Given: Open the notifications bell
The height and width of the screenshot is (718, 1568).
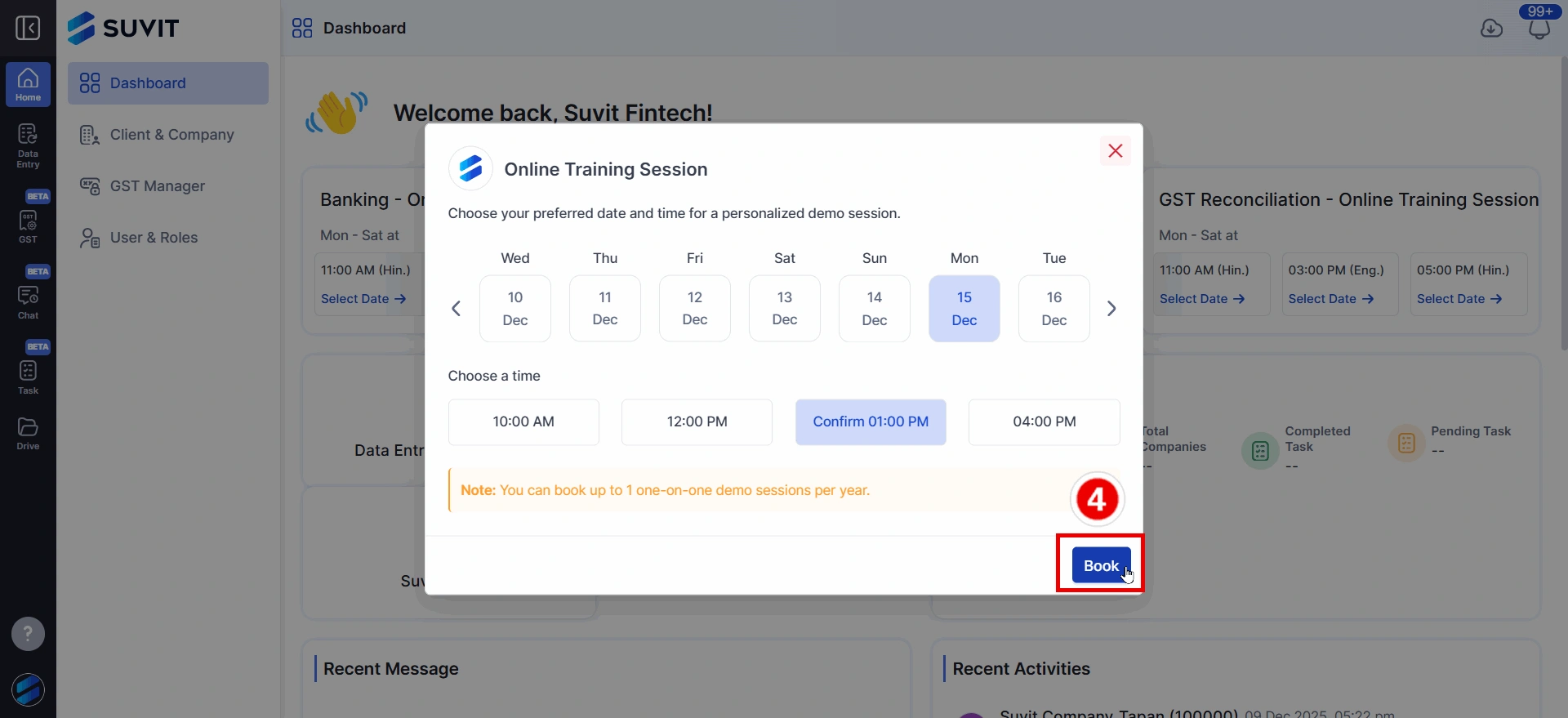Looking at the screenshot, I should [x=1539, y=29].
